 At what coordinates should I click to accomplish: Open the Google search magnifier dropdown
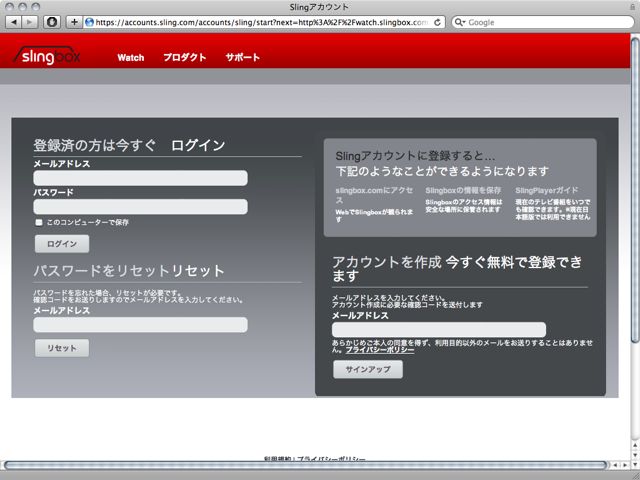(460, 22)
